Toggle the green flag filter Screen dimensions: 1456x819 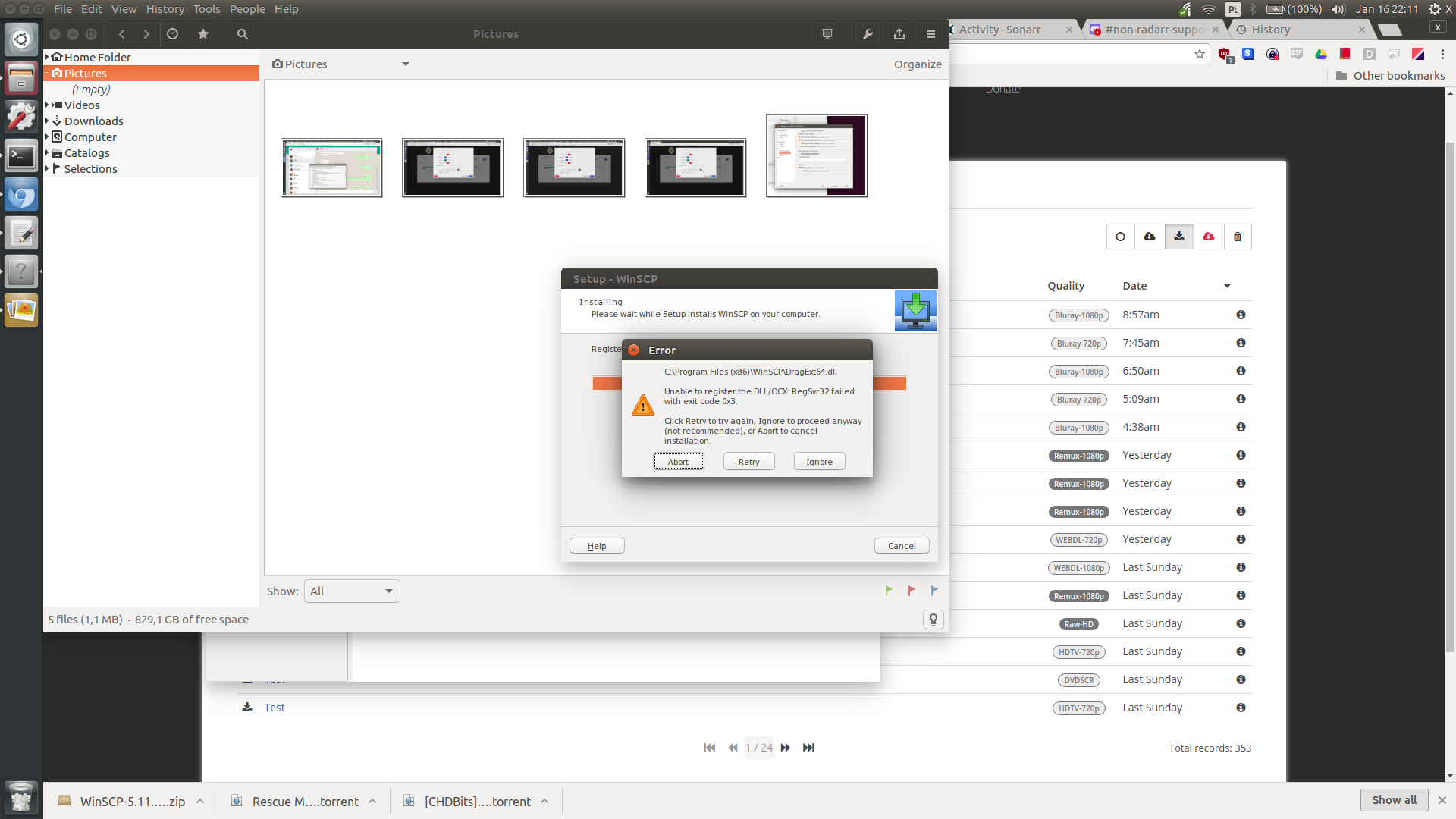click(889, 591)
